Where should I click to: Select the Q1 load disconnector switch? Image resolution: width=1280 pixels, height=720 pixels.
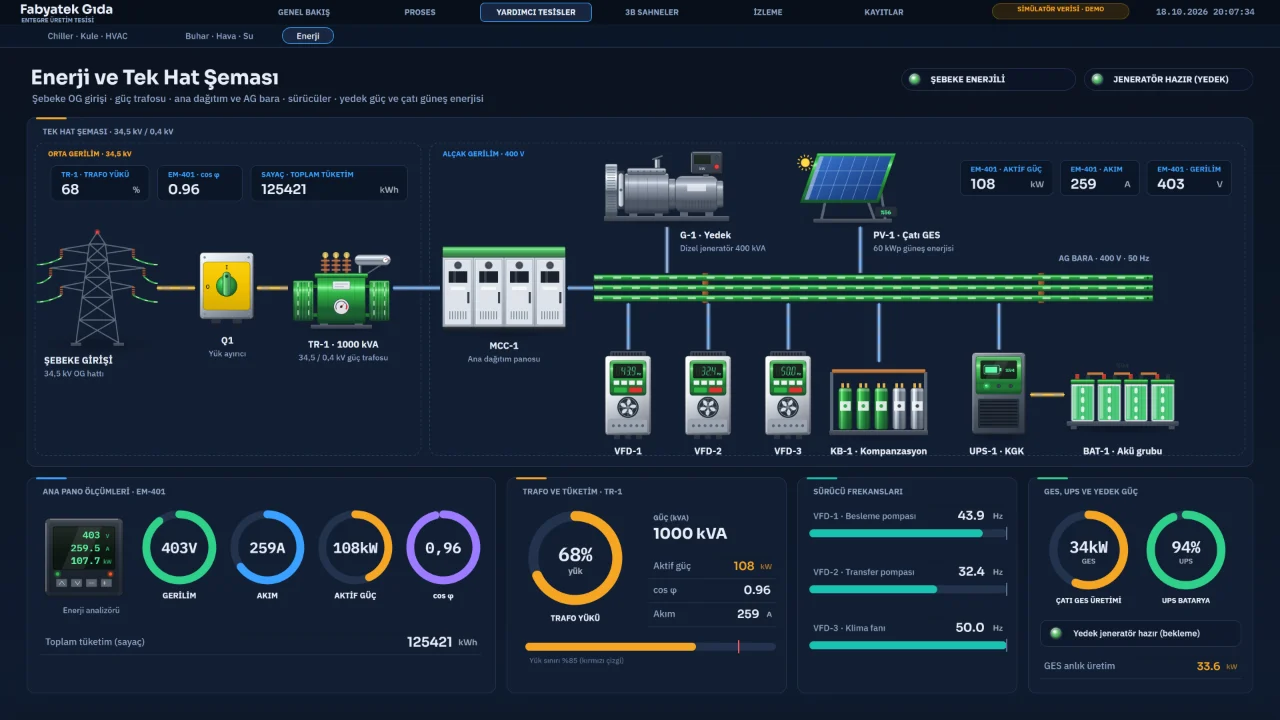coord(227,286)
